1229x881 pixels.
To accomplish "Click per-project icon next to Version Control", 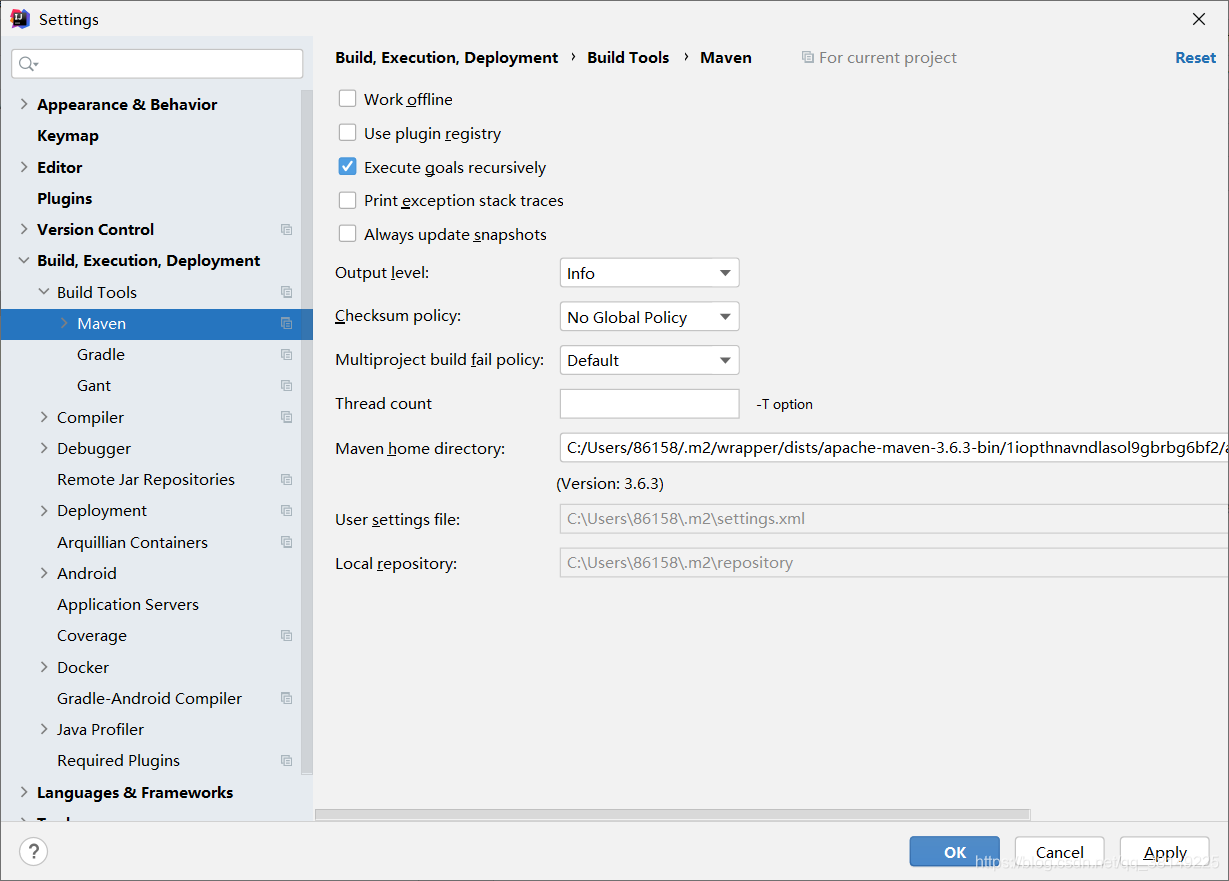I will pyautogui.click(x=287, y=229).
